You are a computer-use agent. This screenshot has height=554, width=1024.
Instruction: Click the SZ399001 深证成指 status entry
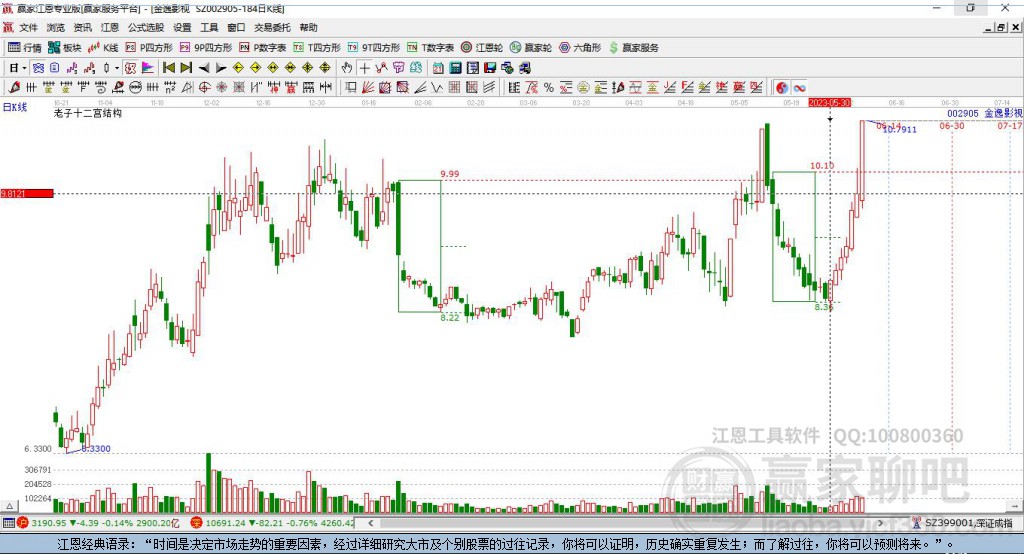(x=963, y=523)
